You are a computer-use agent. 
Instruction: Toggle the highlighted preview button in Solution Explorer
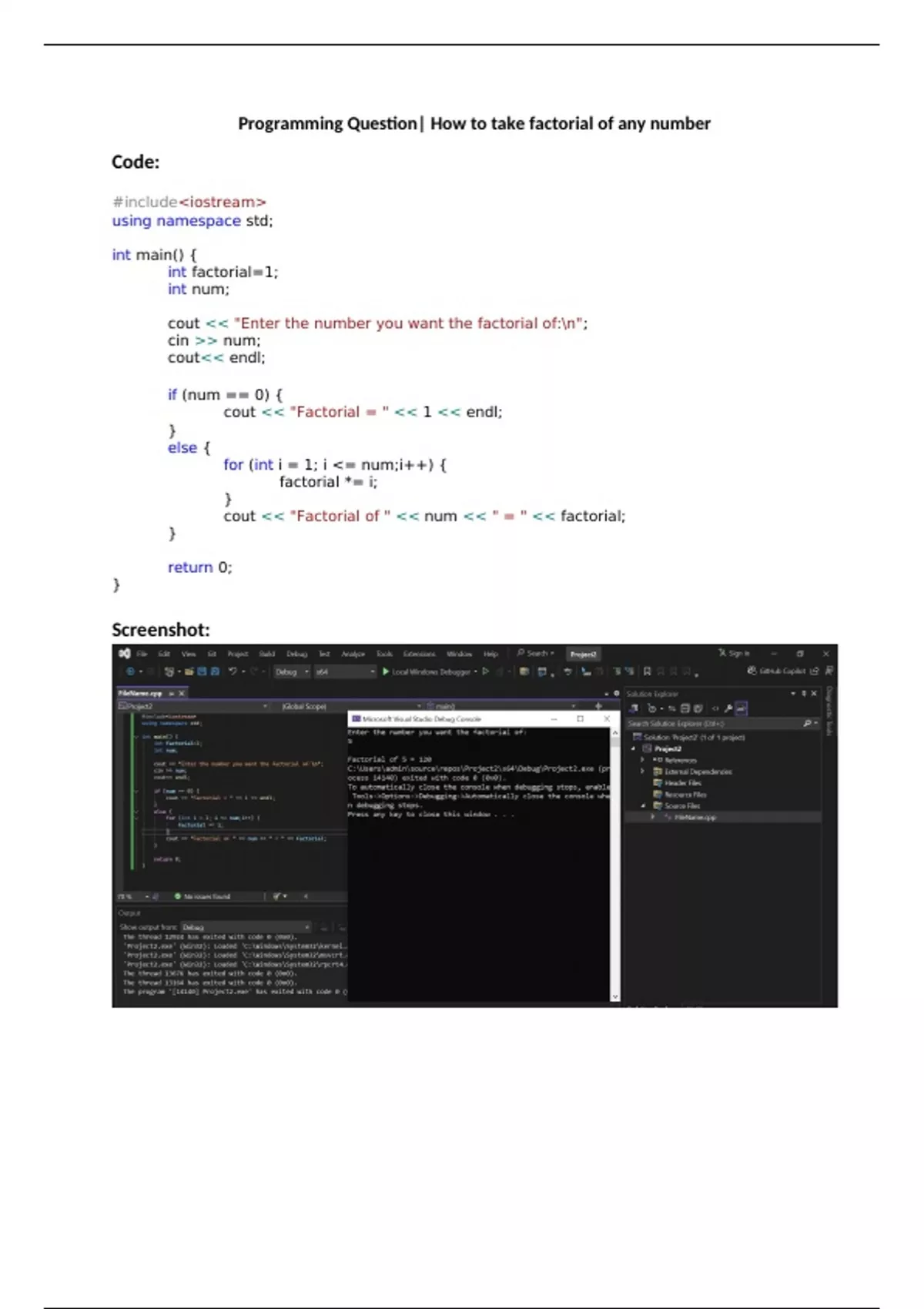tap(742, 708)
